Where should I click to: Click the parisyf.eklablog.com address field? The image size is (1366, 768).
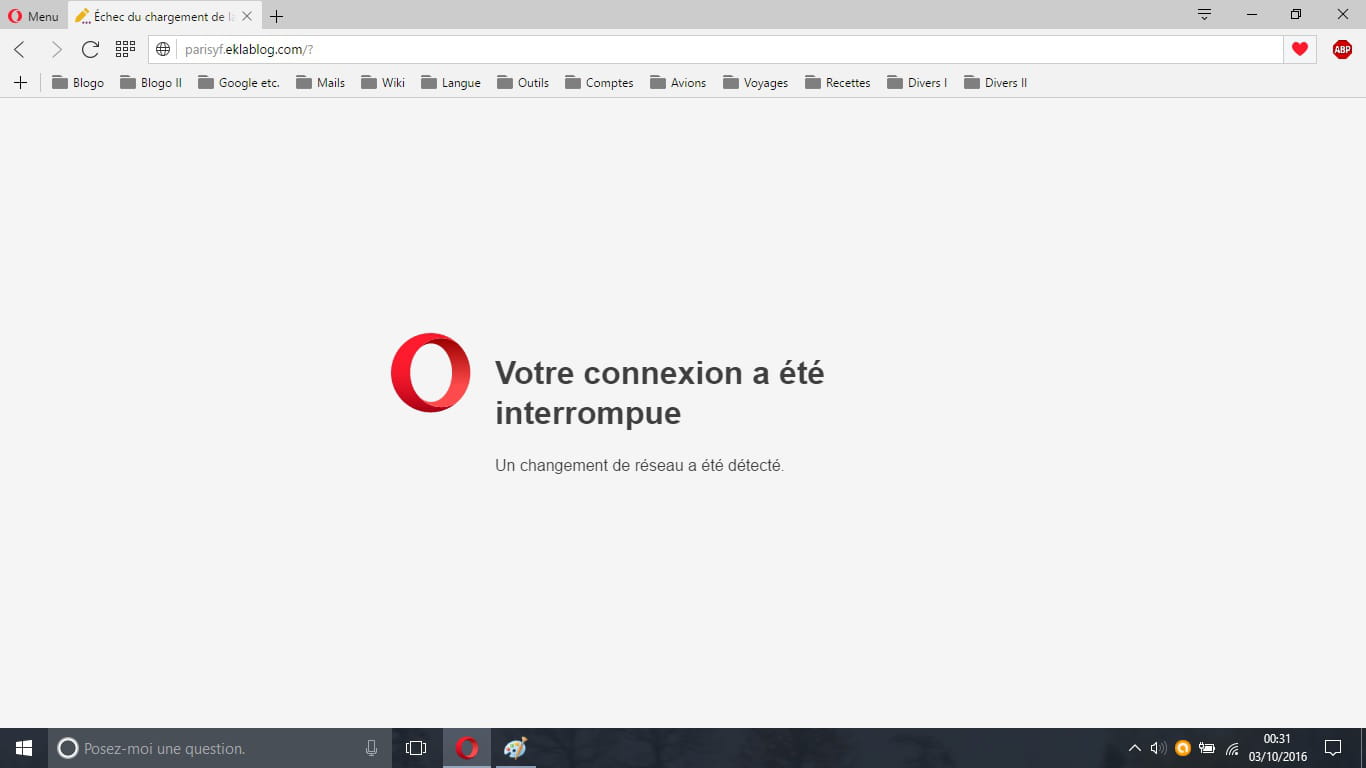click(x=715, y=49)
